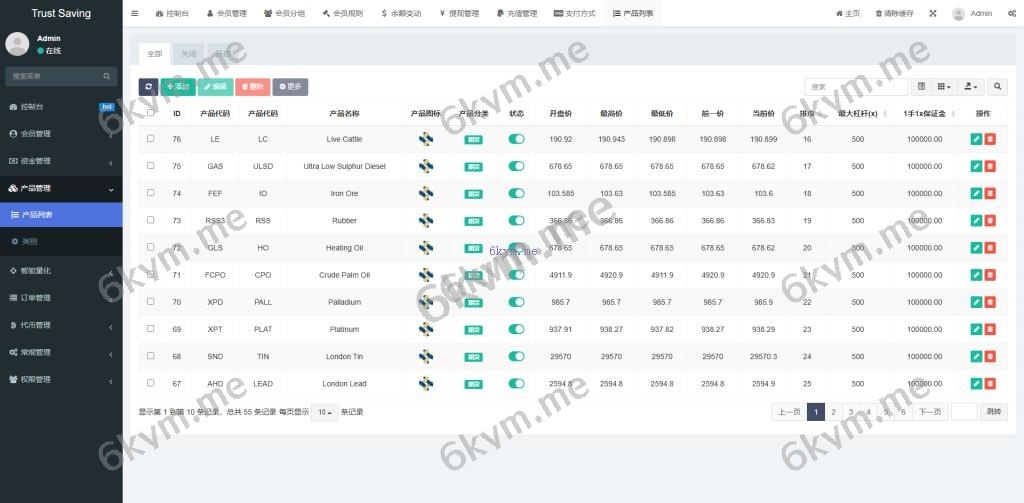Click the table search input field
The image size is (1024, 503).
click(x=855, y=87)
